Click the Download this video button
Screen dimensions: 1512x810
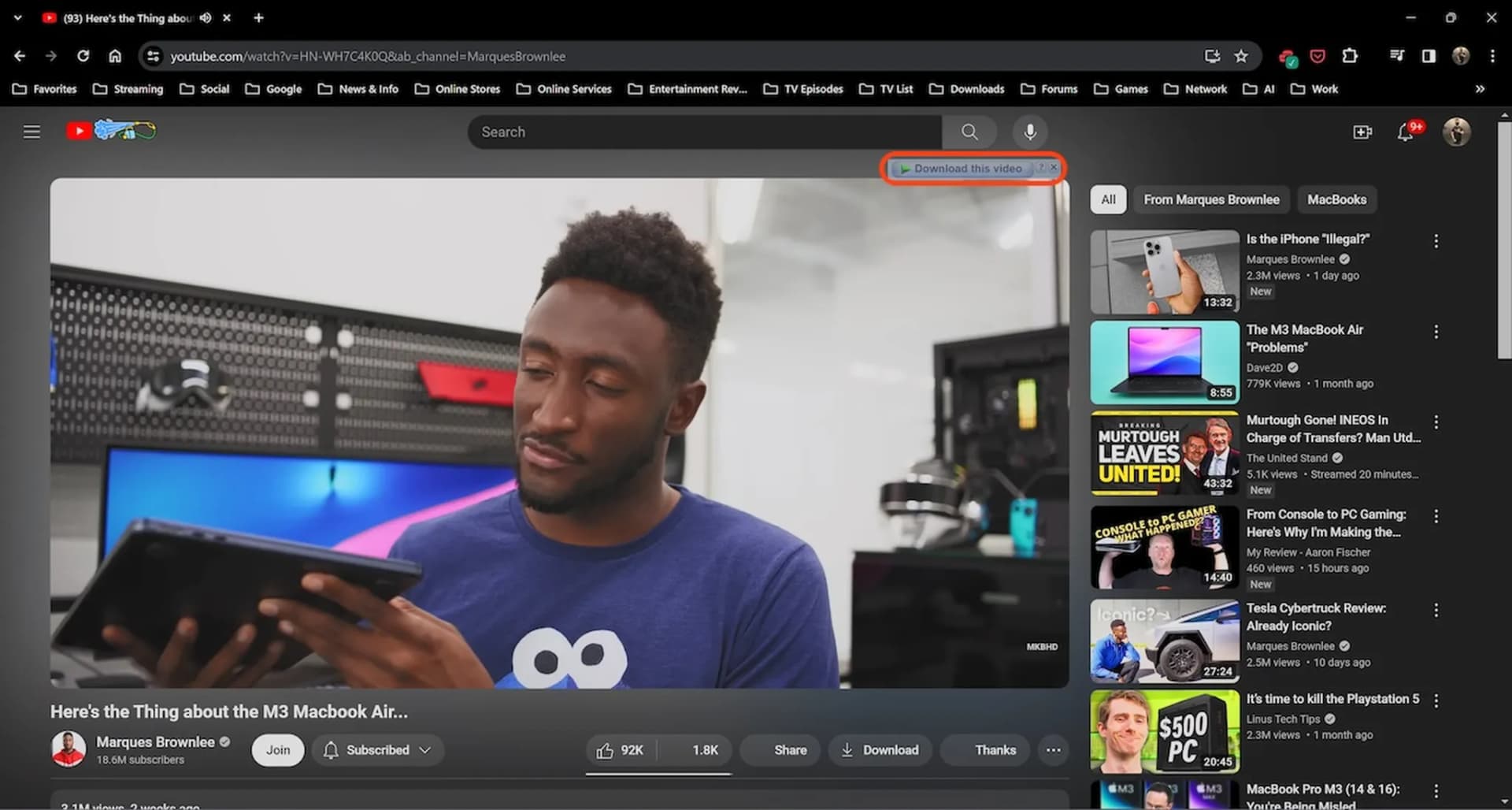click(967, 169)
